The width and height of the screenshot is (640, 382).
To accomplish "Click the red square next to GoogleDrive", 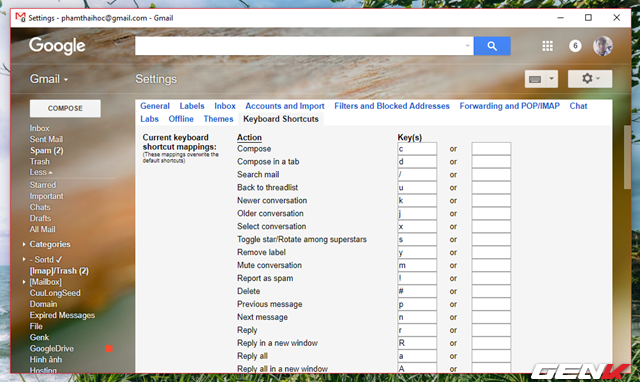I will tap(109, 349).
